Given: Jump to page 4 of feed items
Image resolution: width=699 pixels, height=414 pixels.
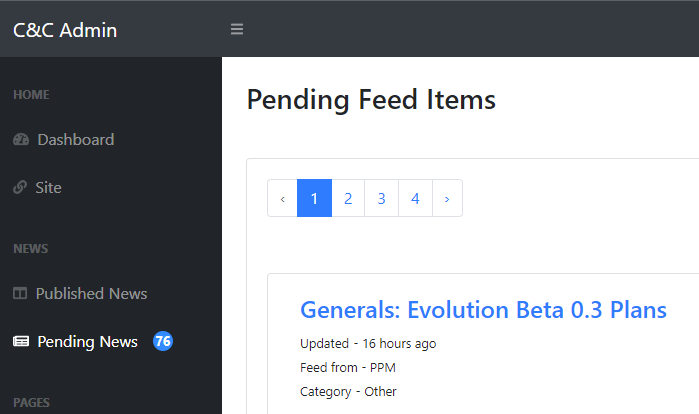Looking at the screenshot, I should 415,198.
